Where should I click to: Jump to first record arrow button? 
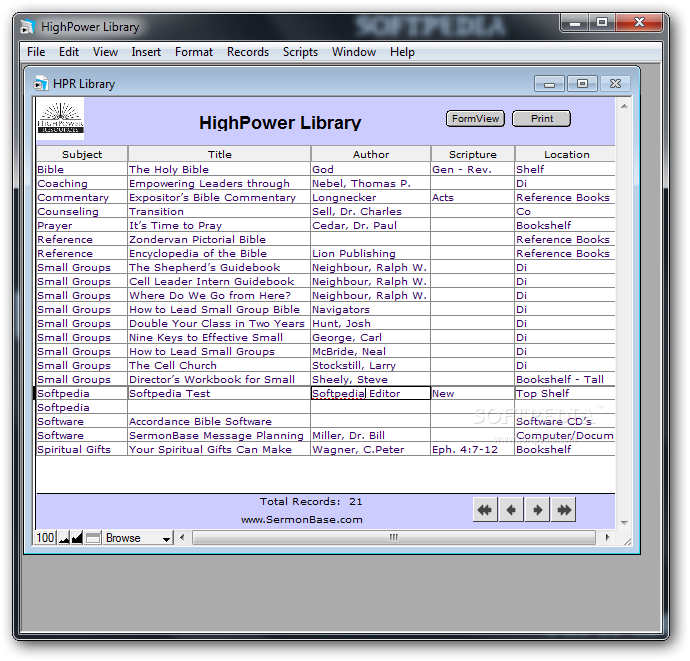[485, 510]
